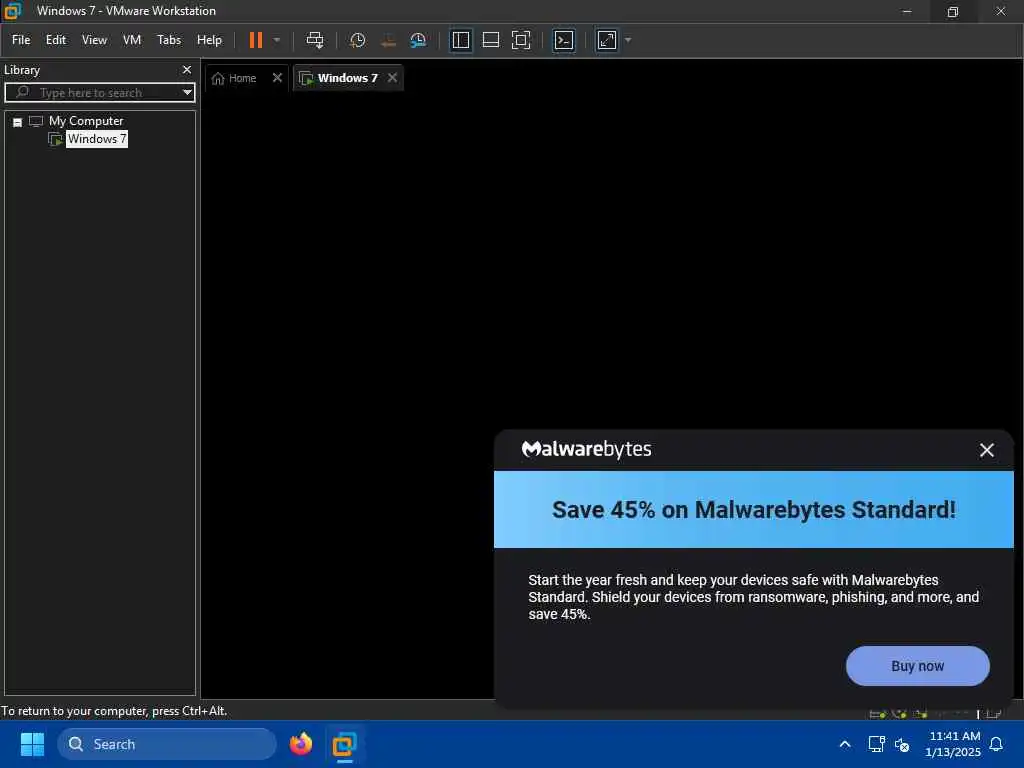The image size is (1024, 768).
Task: Toggle the thumbnail bar view
Action: click(x=490, y=40)
